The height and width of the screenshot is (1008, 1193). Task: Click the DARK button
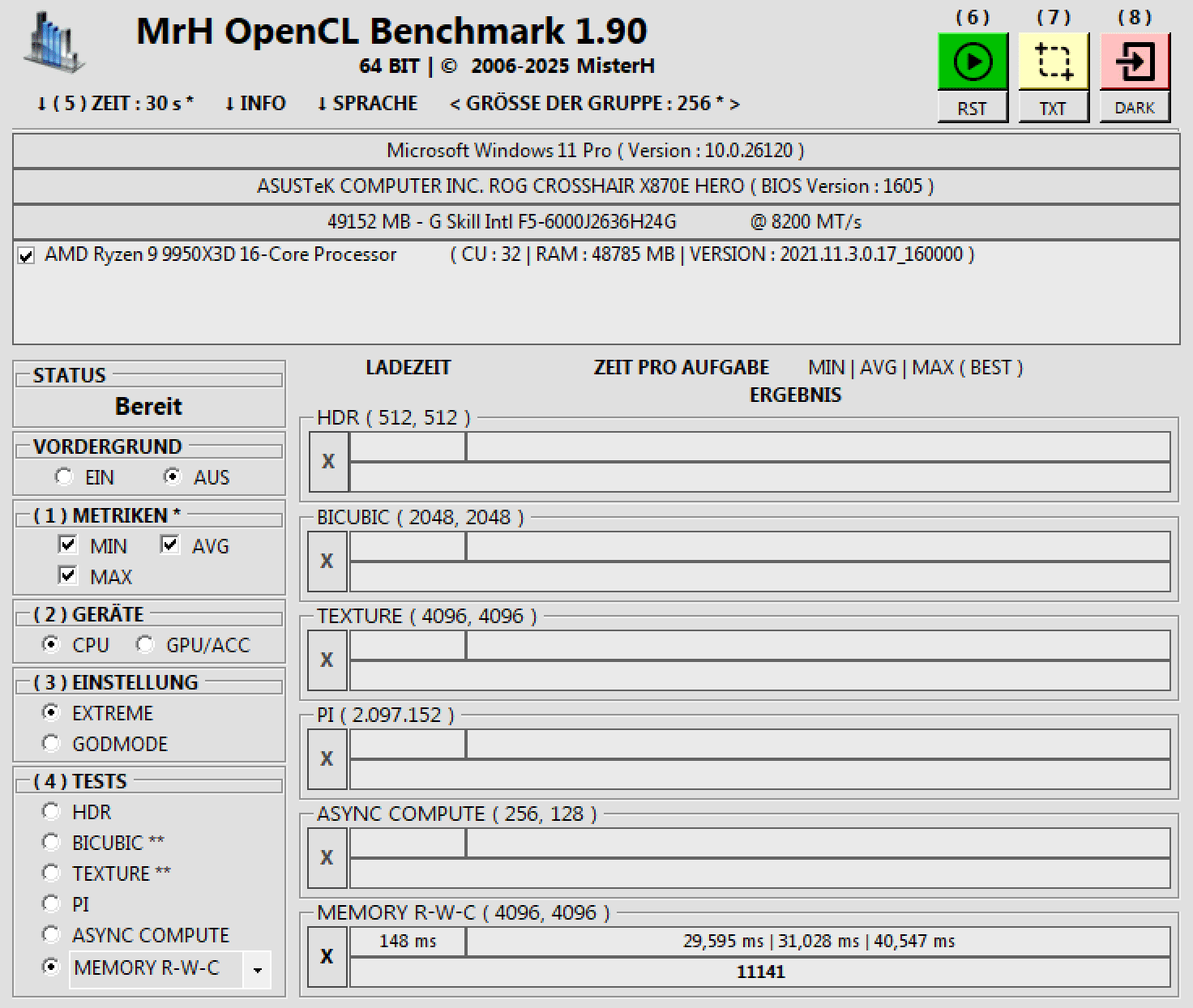pos(1135,108)
